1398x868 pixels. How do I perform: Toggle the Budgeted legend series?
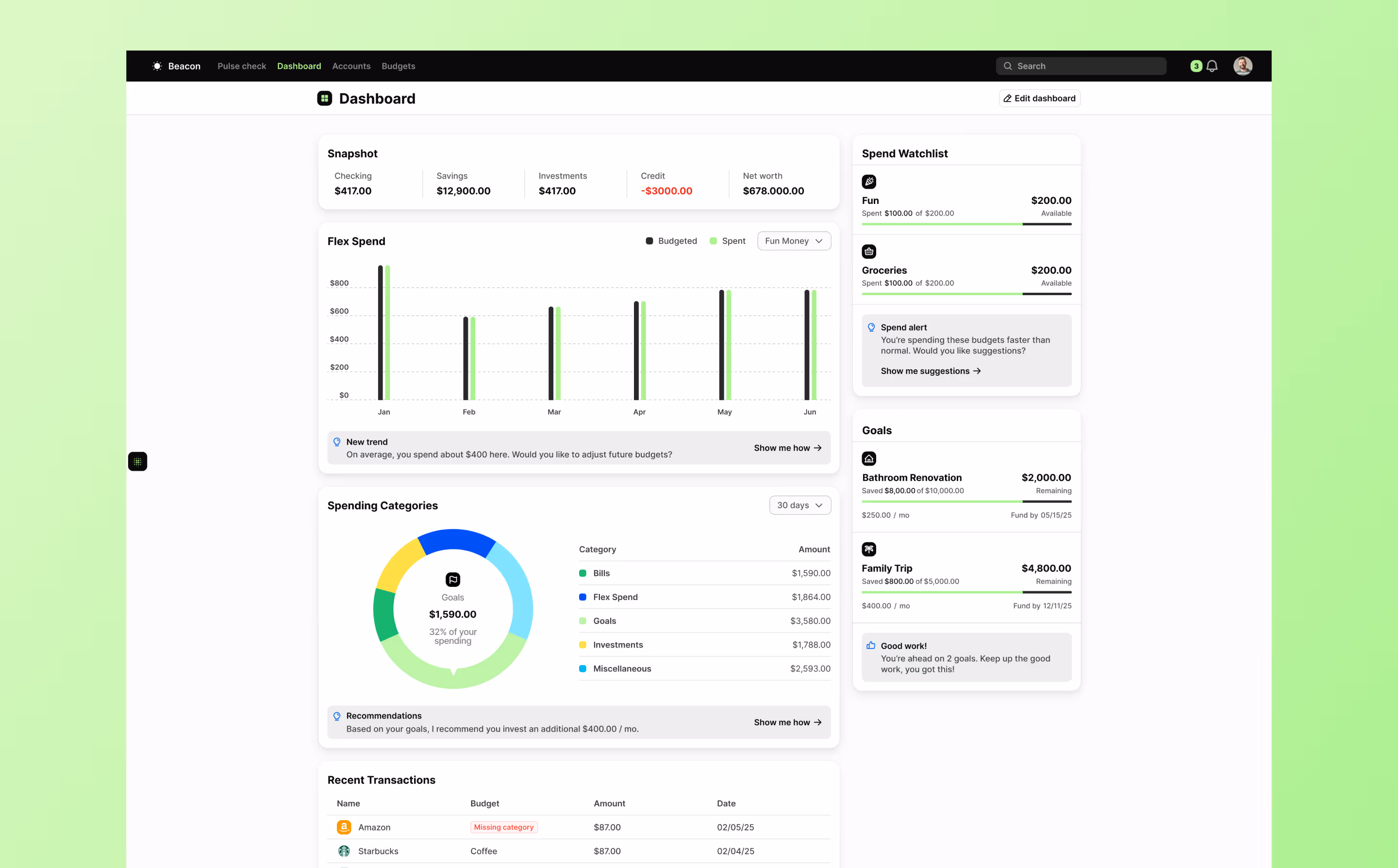pyautogui.click(x=671, y=241)
